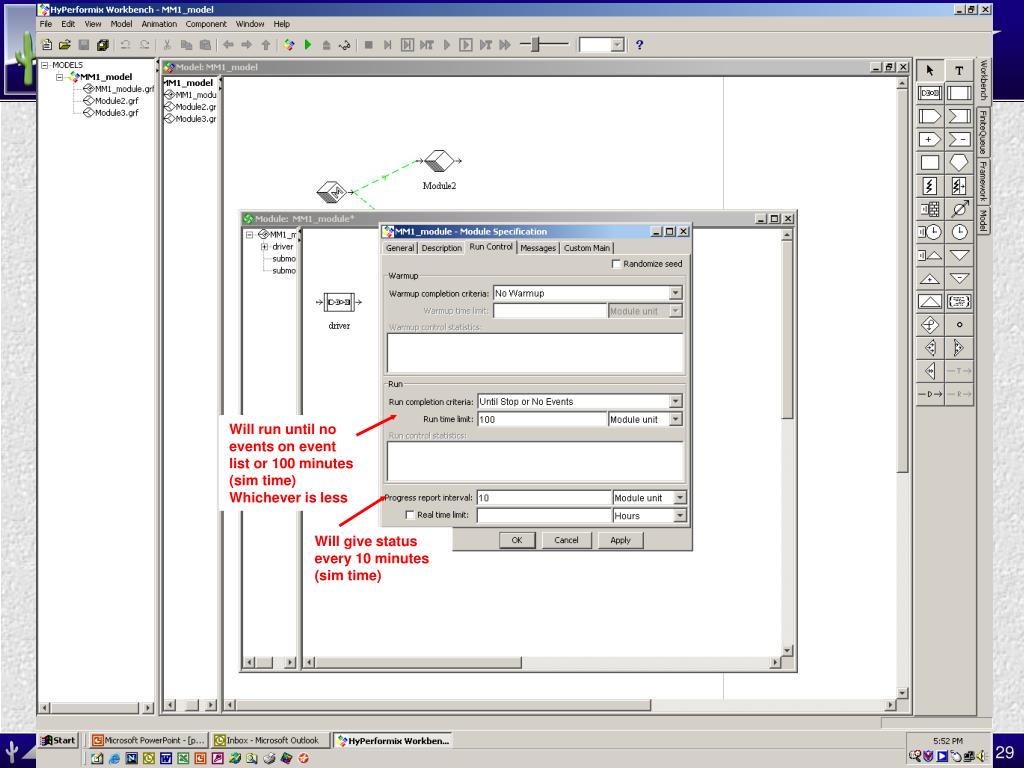The height and width of the screenshot is (768, 1024).
Task: Open Real time limit Hours dropdown
Action: click(679, 516)
